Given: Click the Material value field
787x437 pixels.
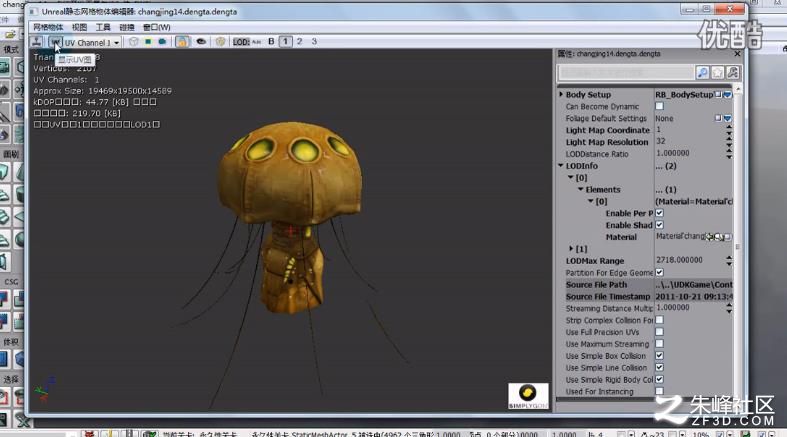Looking at the screenshot, I should [x=680, y=237].
